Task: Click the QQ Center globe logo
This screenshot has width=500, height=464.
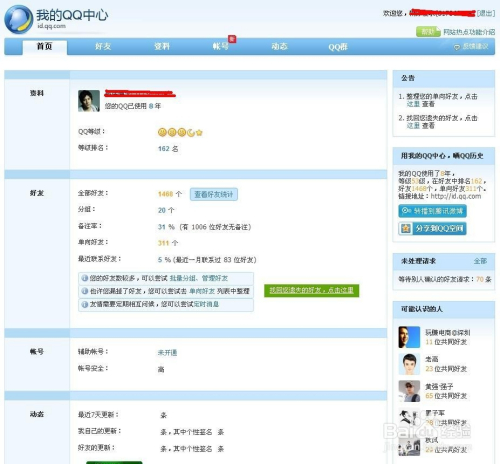Action: tap(19, 19)
